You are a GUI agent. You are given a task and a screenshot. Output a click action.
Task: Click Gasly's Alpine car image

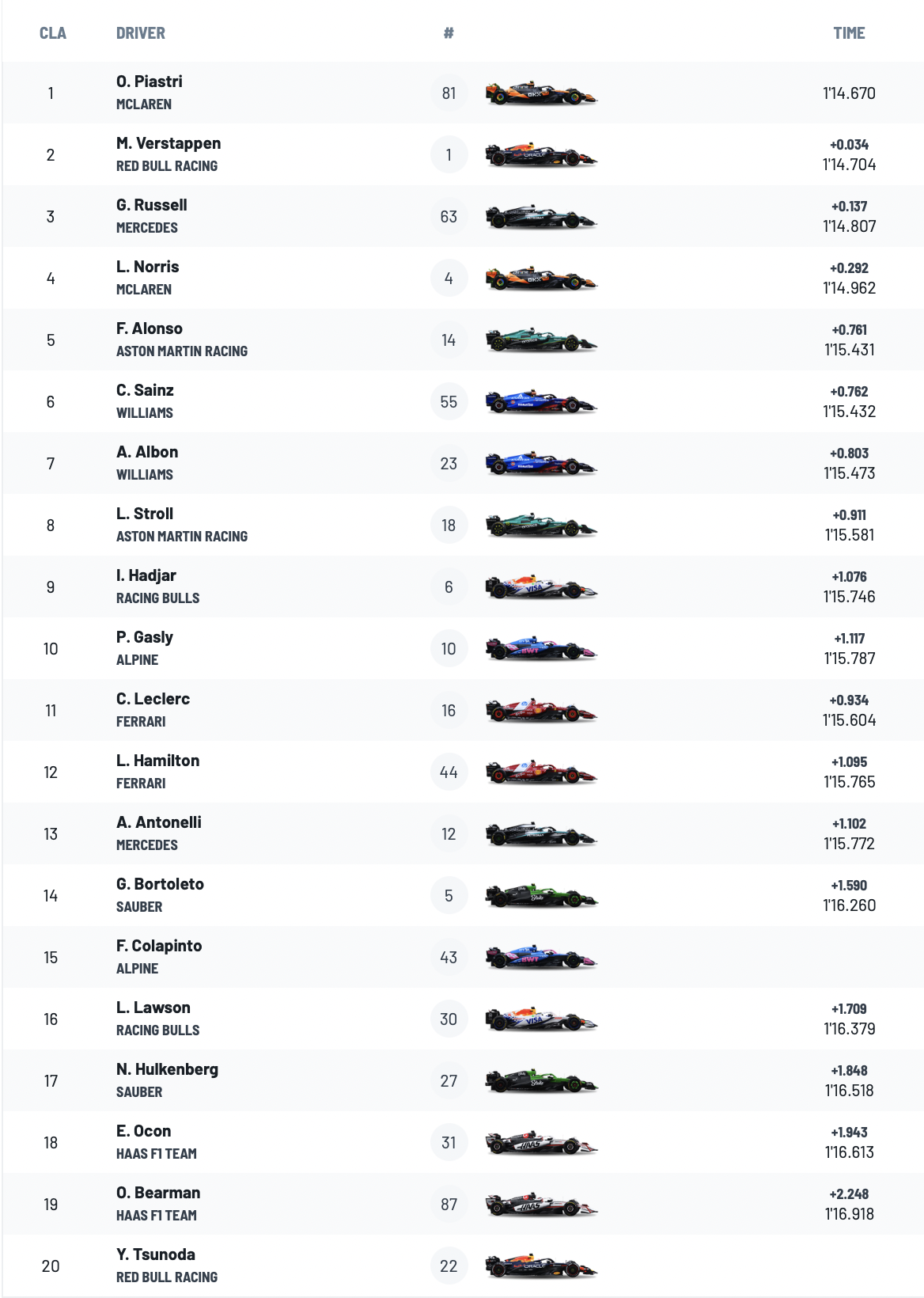point(541,649)
